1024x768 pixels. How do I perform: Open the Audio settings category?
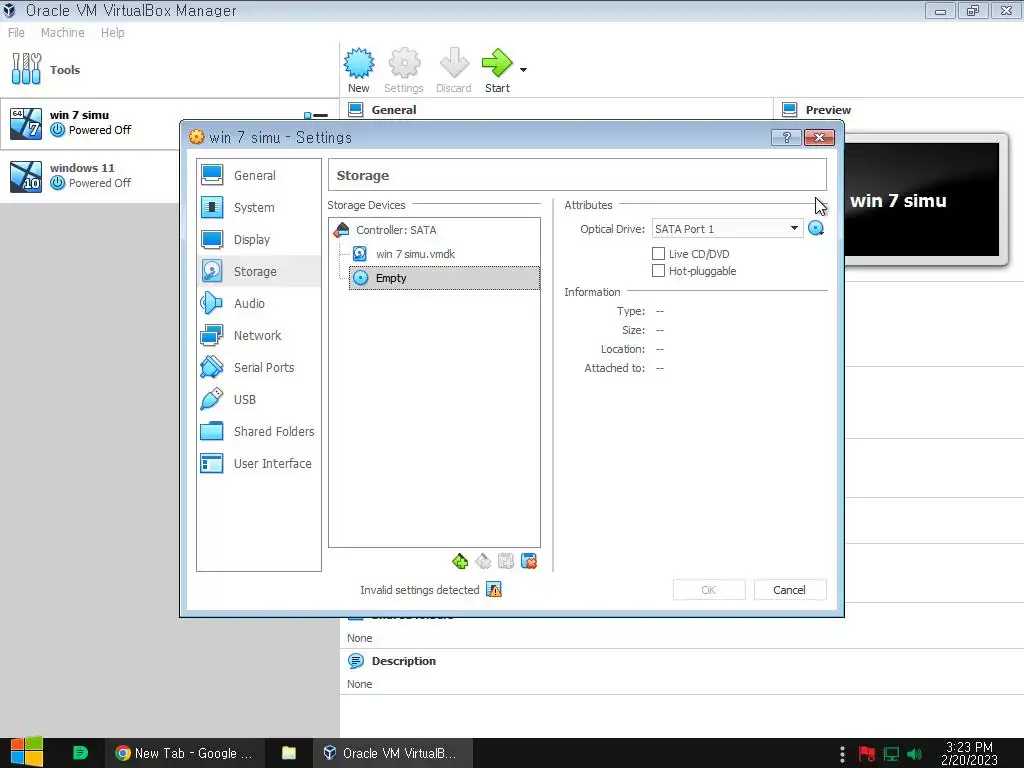[259, 303]
